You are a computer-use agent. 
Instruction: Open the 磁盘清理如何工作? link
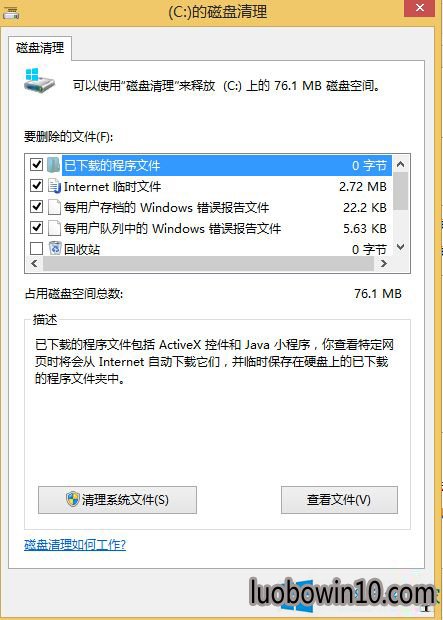pyautogui.click(x=75, y=545)
